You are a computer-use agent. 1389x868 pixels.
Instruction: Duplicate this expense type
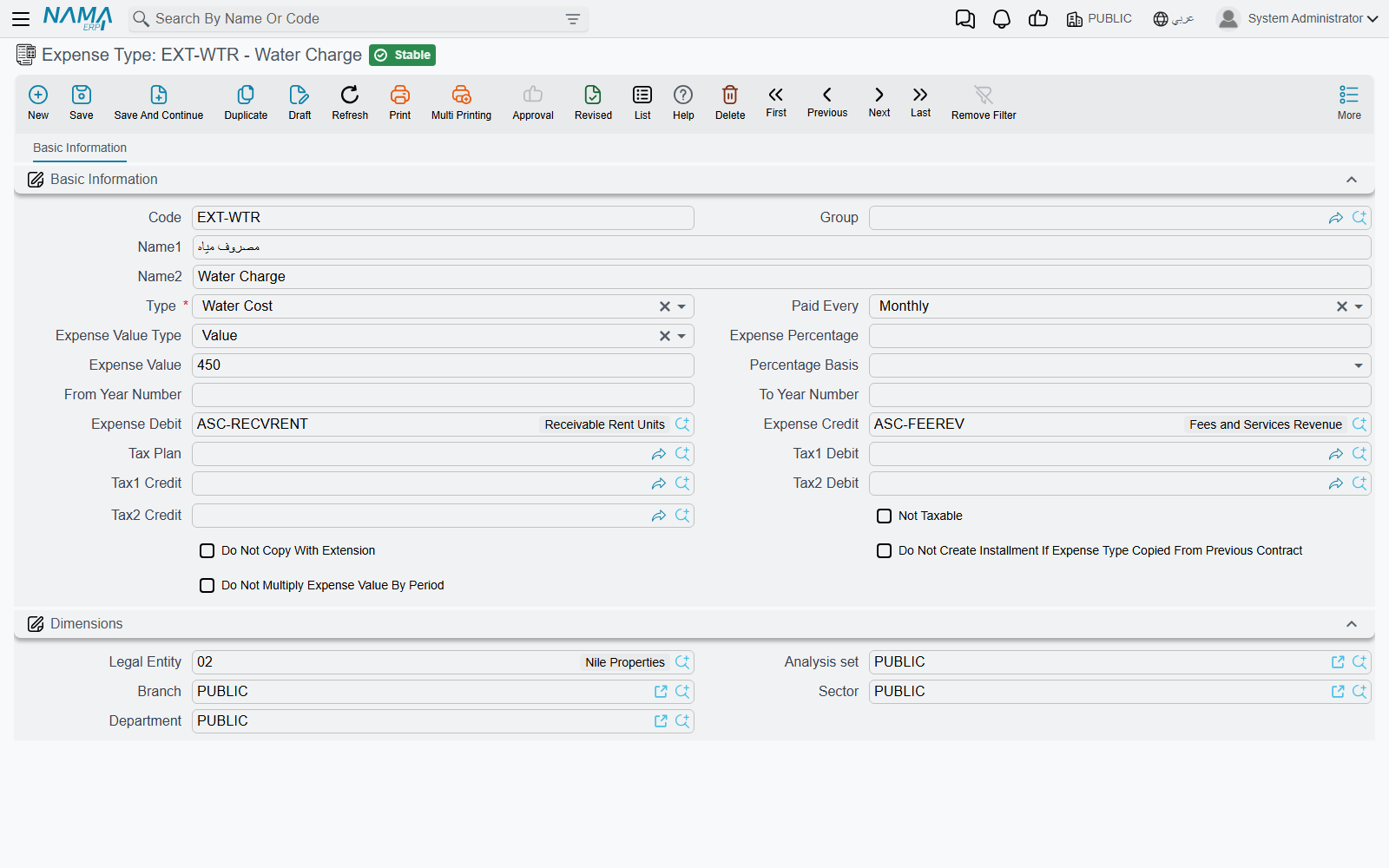246,102
